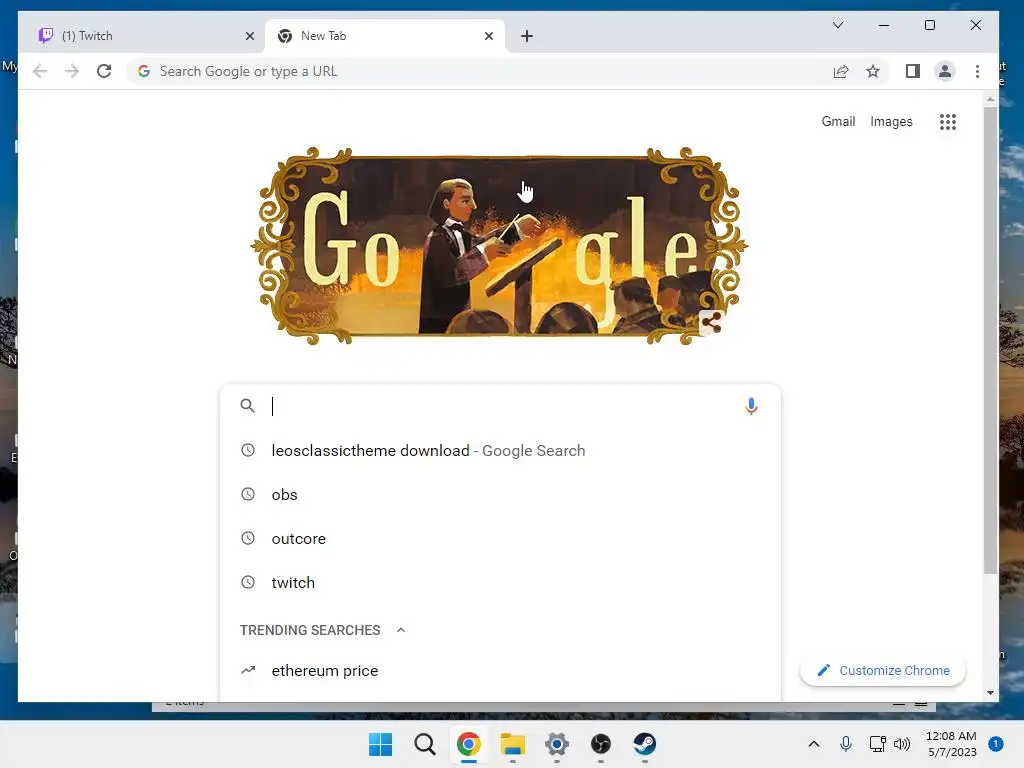Select the twitch search suggestion
Viewport: 1024px width, 768px height.
tap(500, 583)
